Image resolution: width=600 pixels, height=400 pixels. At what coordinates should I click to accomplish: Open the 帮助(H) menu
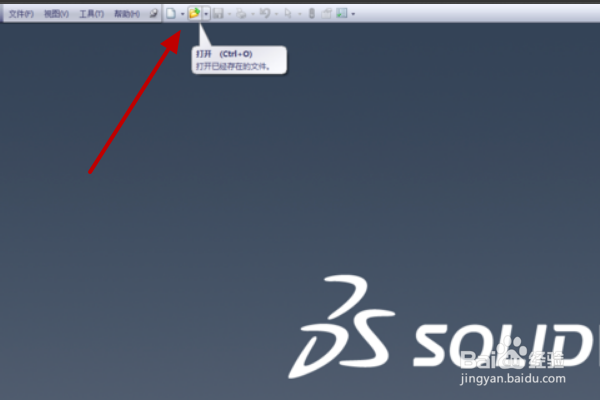point(127,14)
